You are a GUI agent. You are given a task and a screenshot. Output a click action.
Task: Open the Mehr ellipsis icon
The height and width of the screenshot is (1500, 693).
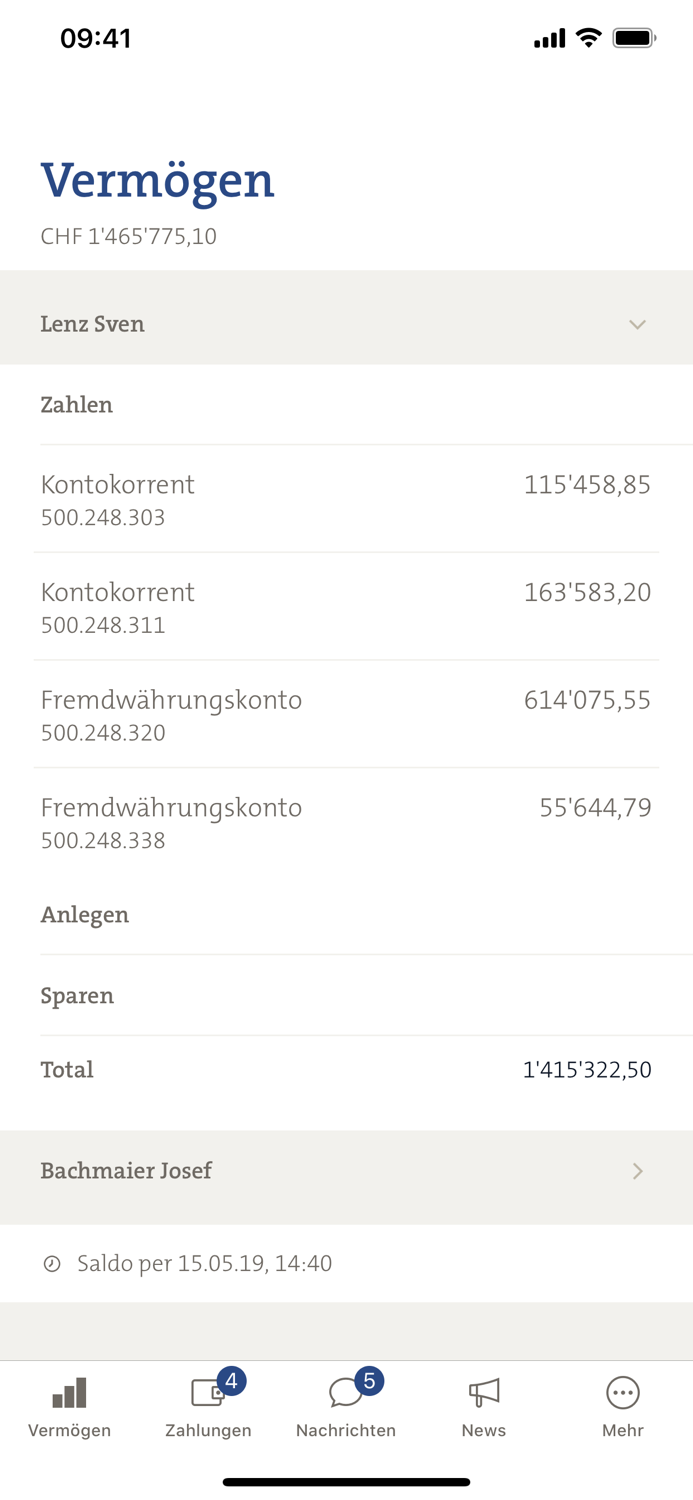[x=622, y=1392]
